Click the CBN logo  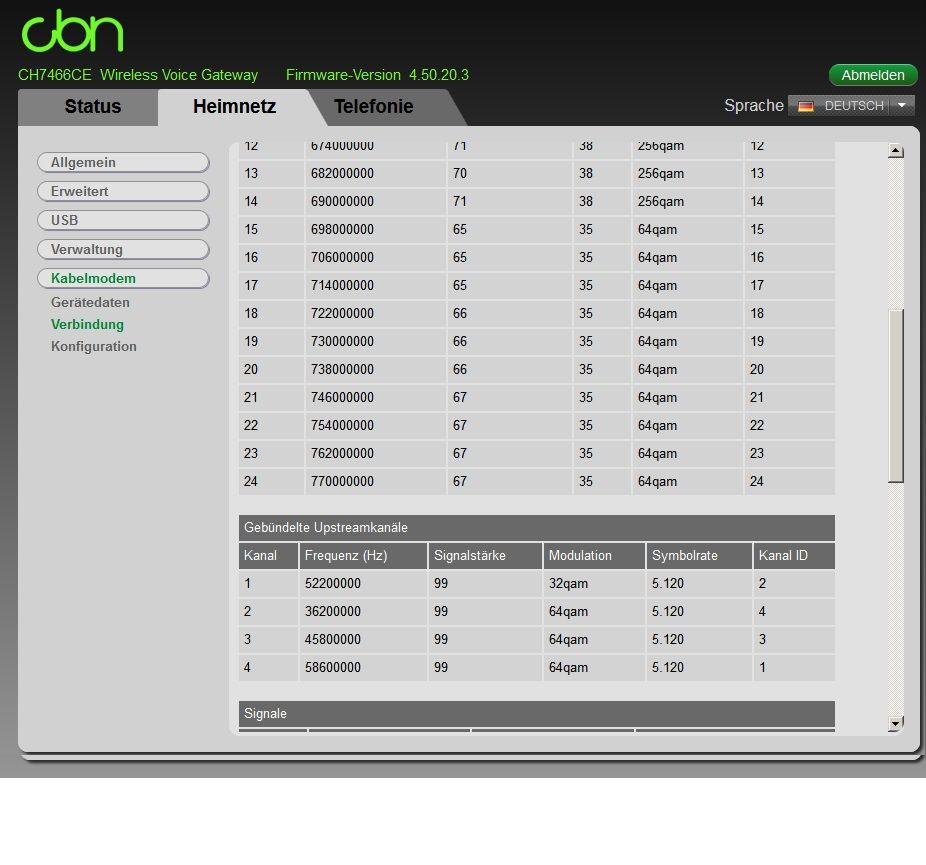tap(72, 31)
